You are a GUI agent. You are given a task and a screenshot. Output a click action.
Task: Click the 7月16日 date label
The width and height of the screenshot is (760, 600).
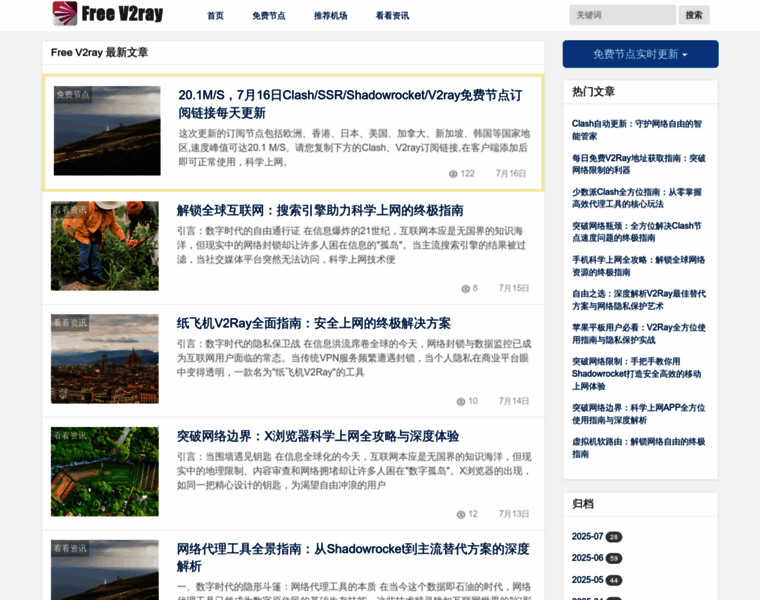click(x=511, y=174)
